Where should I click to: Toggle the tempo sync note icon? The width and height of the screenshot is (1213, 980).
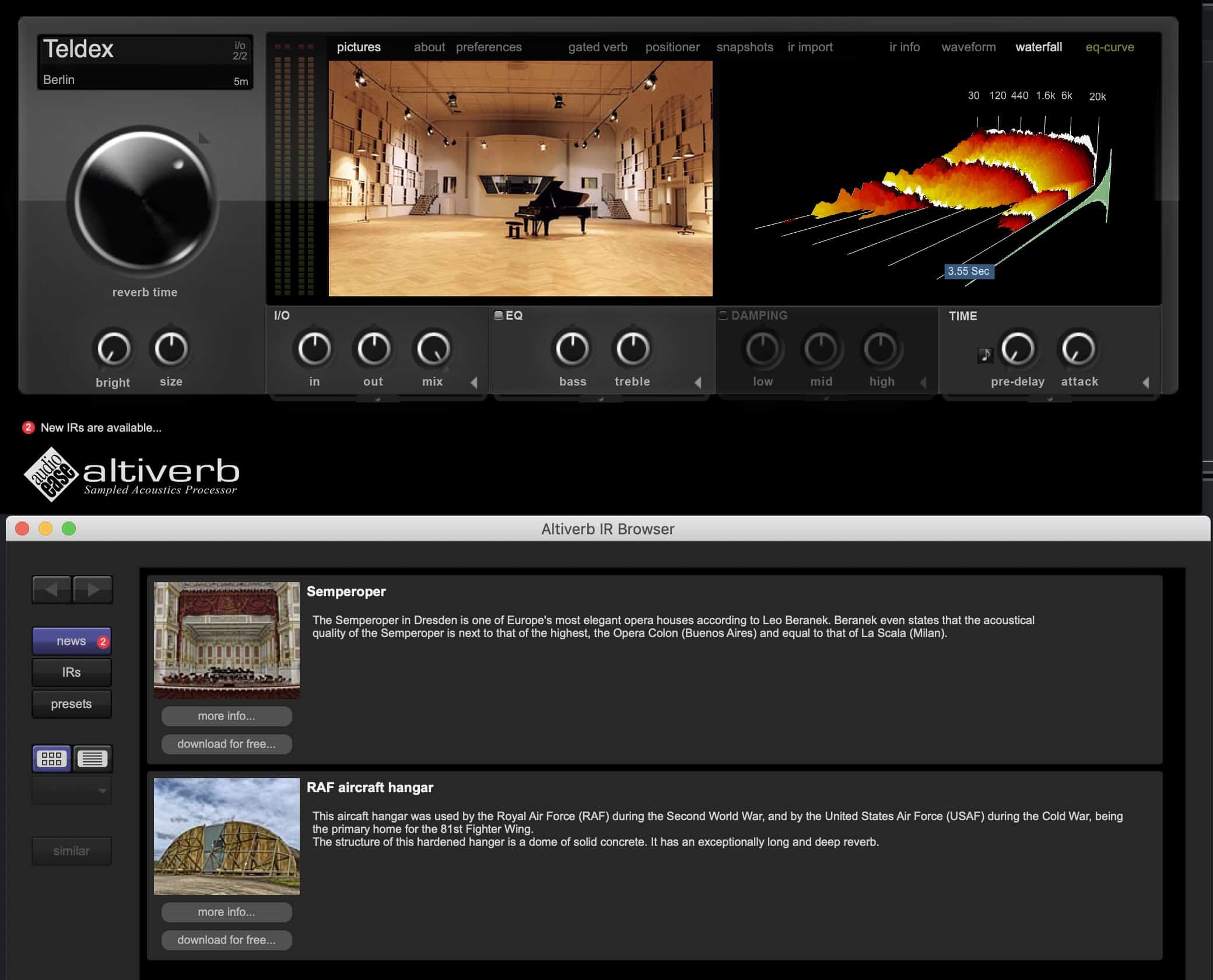pyautogui.click(x=985, y=355)
